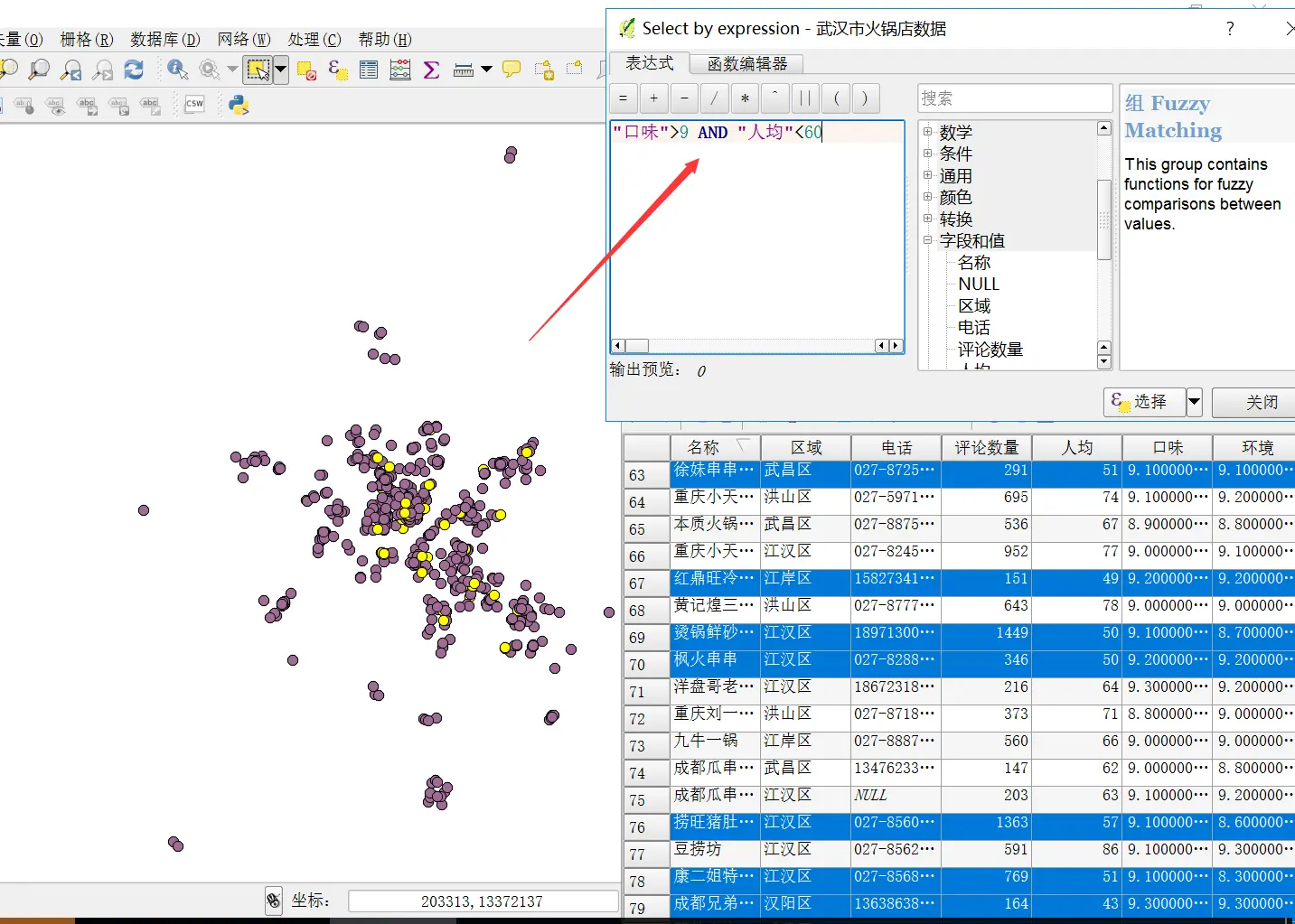This screenshot has width=1295, height=924.
Task: Open the 帮助(H) menu
Action: [x=385, y=39]
